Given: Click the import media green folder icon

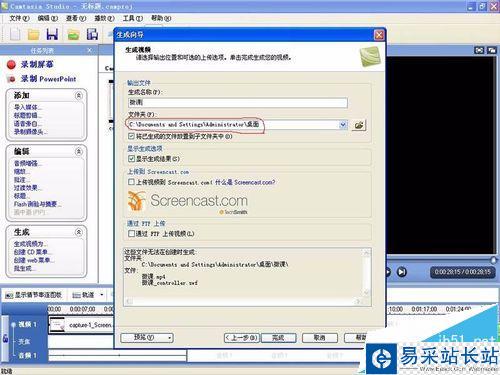Looking at the screenshot, I should click(x=73, y=35).
